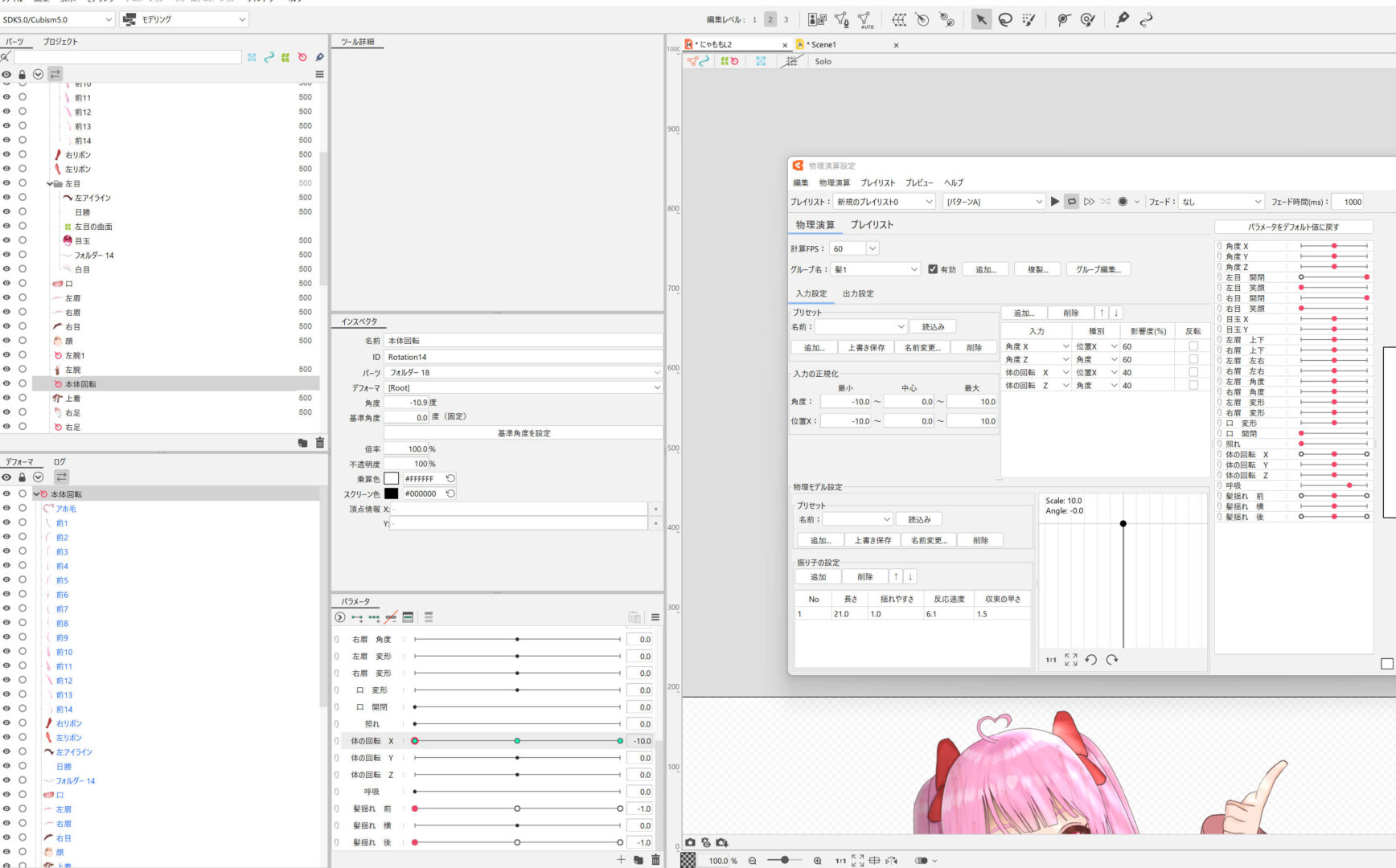Delete selected part with trash icon
Screen dimensions: 1396x868
coord(320,443)
